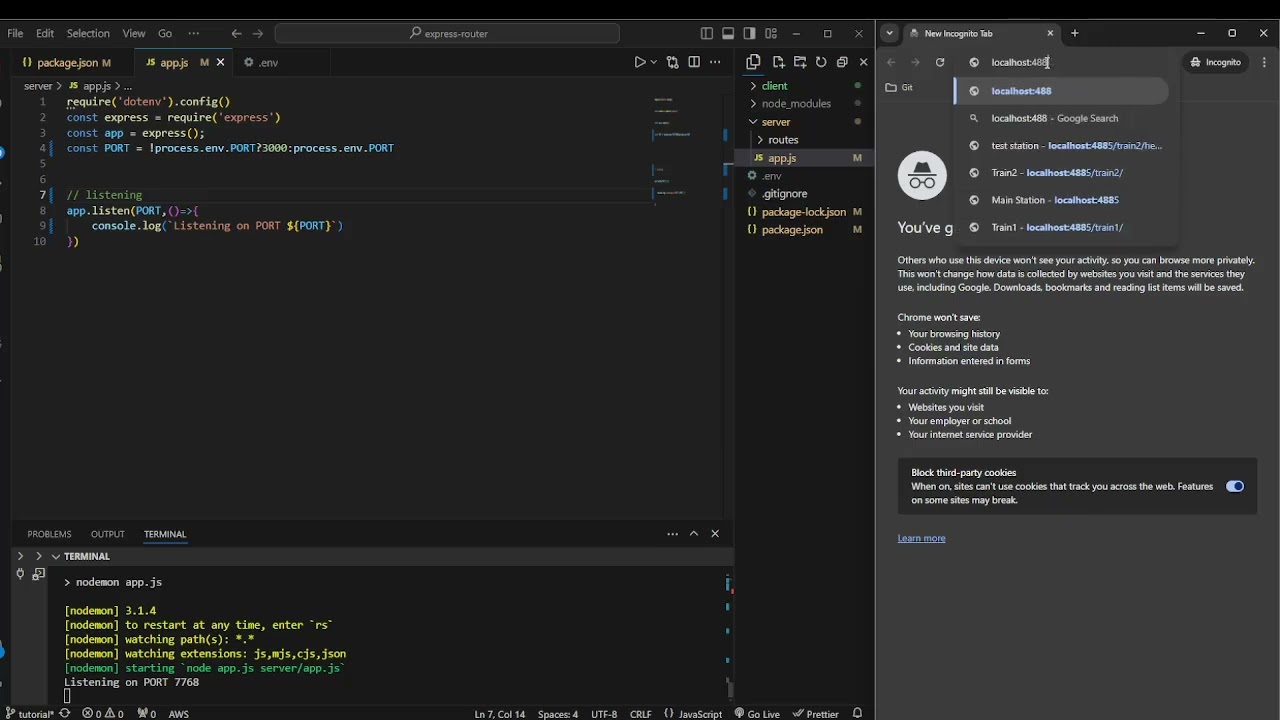The width and height of the screenshot is (1280, 720).
Task: Select the Train2 localhost suggestion
Action: [x=1060, y=173]
